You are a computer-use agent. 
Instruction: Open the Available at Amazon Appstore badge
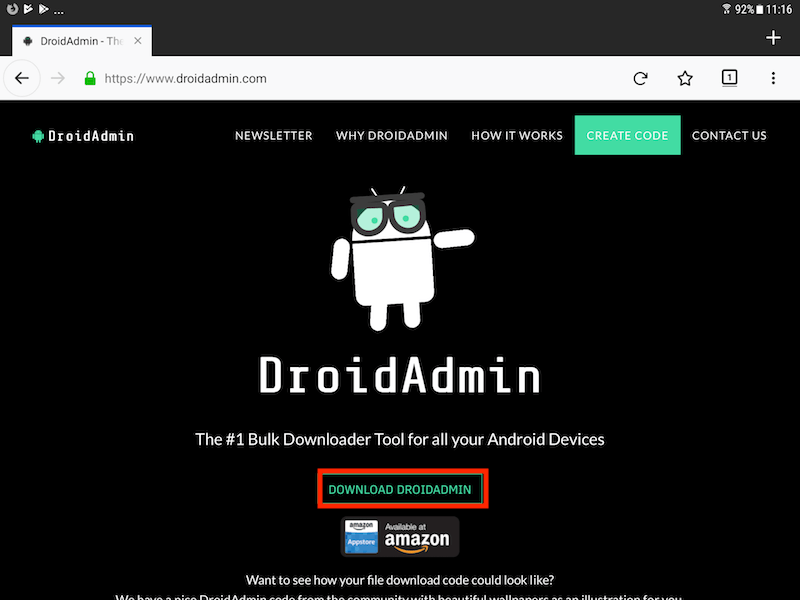point(399,537)
